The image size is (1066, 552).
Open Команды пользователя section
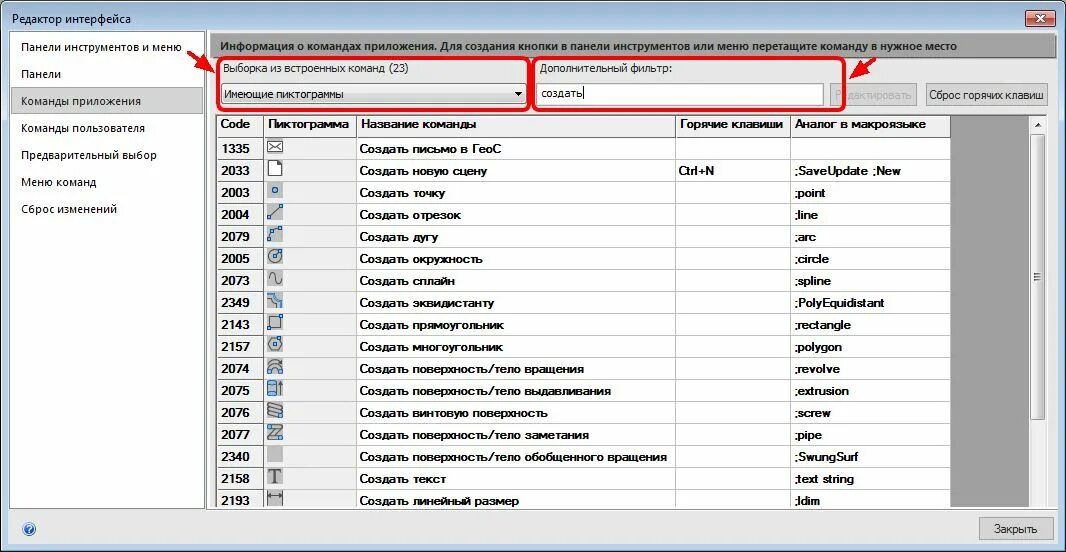pyautogui.click(x=83, y=128)
